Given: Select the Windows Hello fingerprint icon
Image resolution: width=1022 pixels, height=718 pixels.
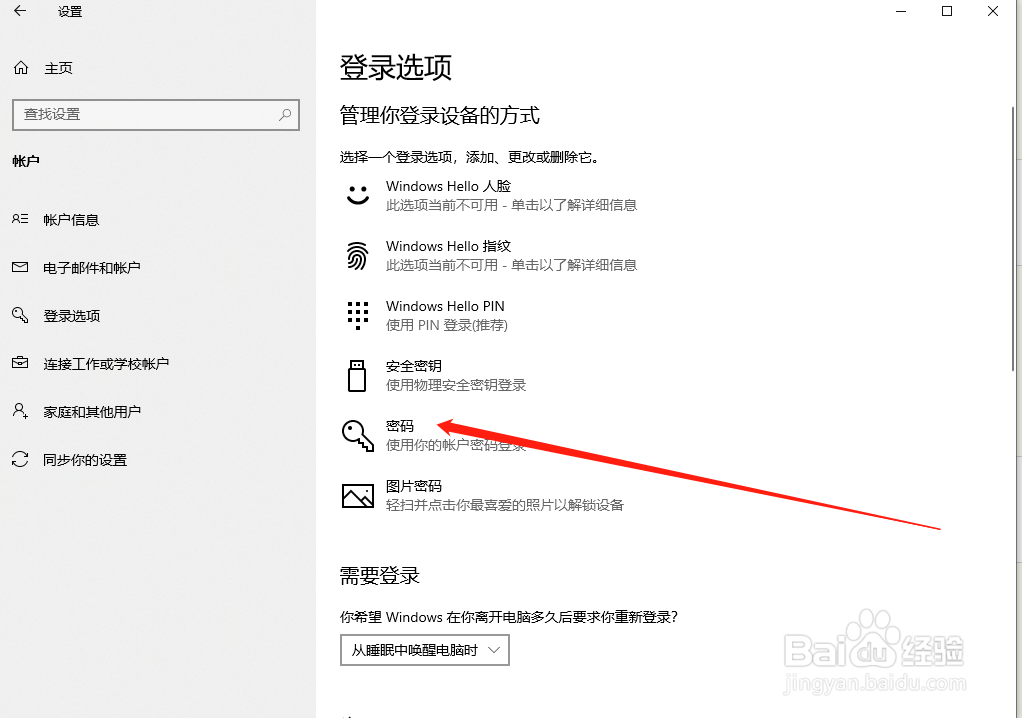Looking at the screenshot, I should coord(357,256).
